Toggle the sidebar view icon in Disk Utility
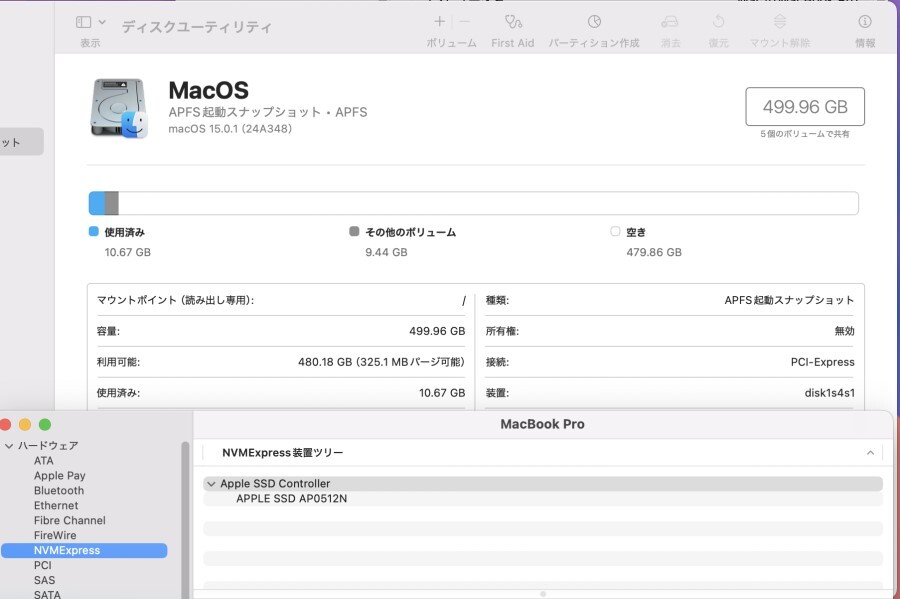The height and width of the screenshot is (599, 900). pyautogui.click(x=83, y=22)
